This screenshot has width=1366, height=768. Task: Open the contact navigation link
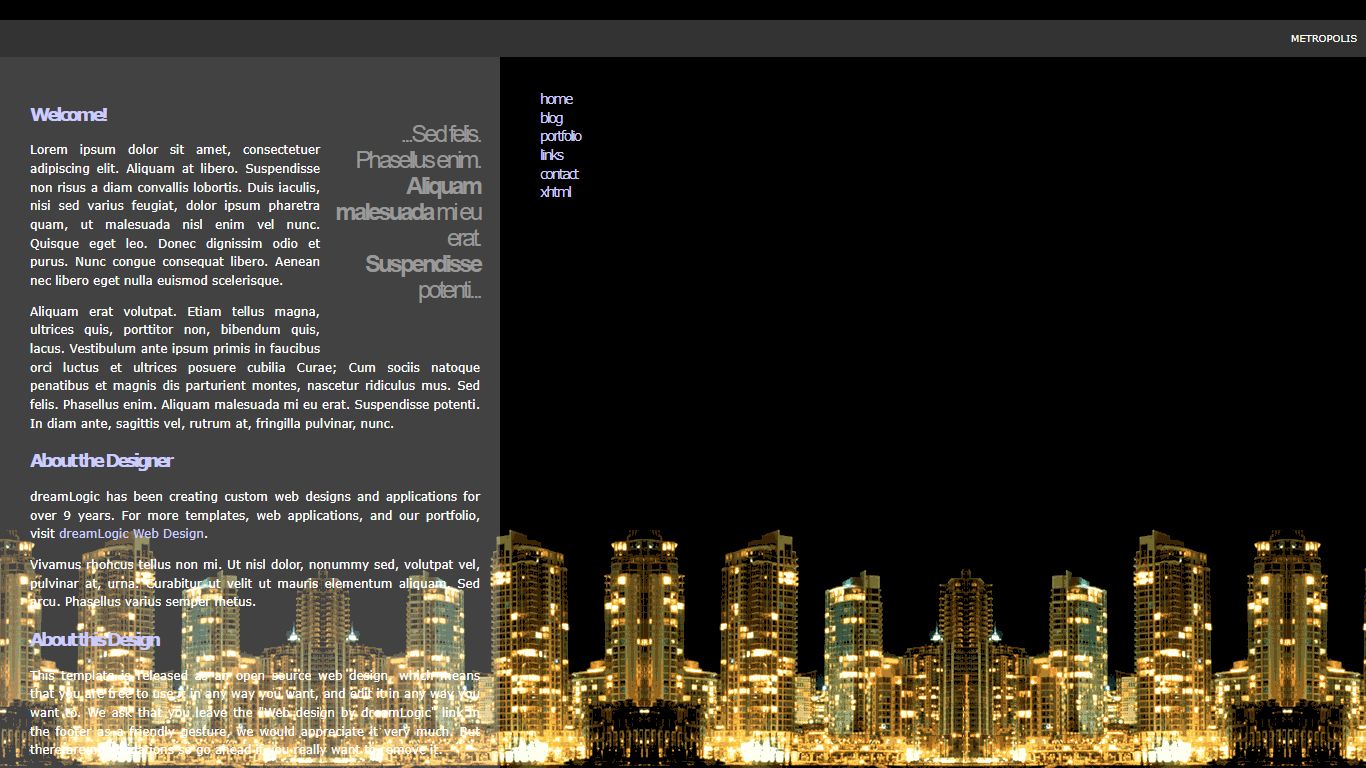point(559,174)
